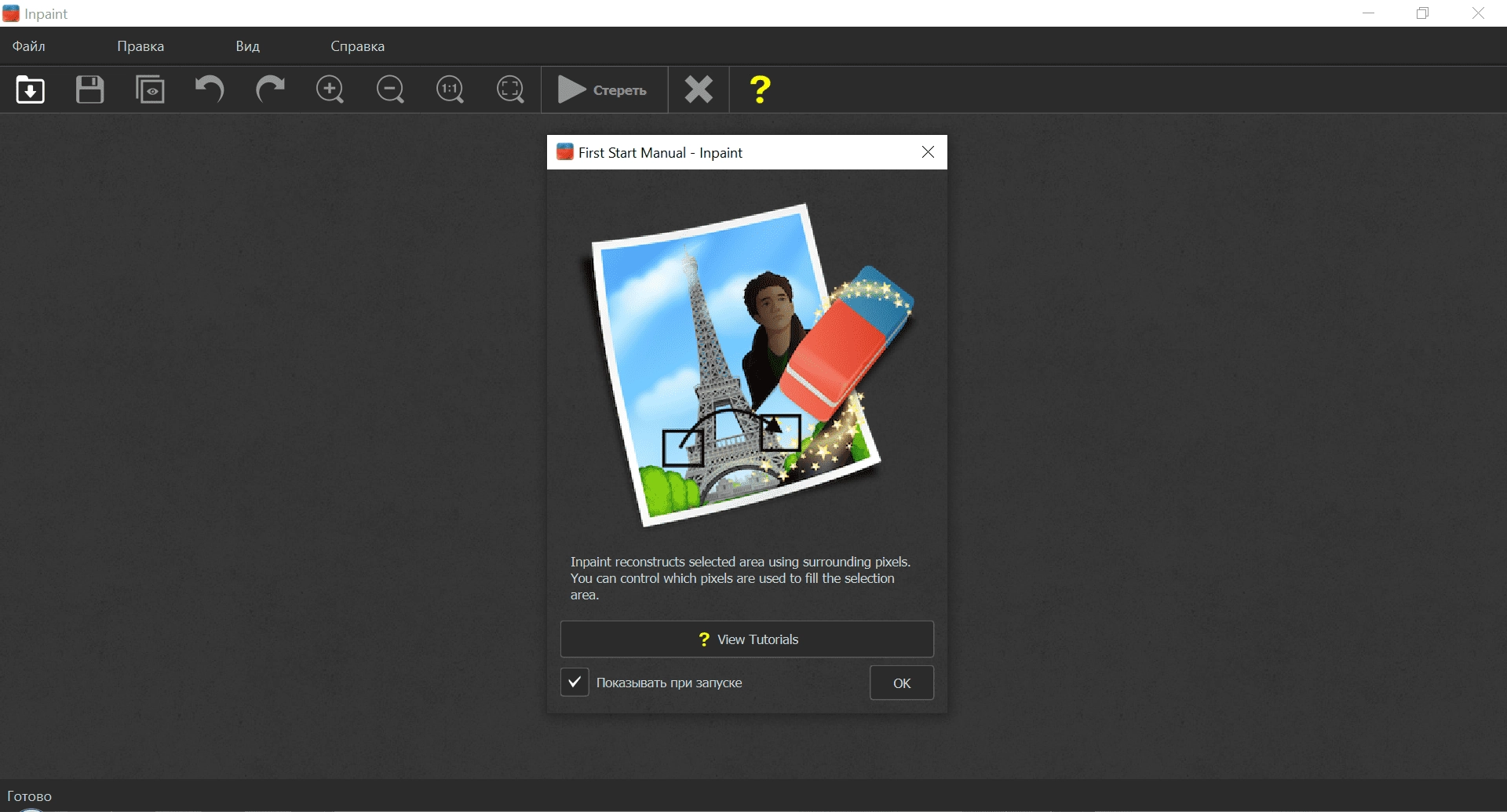Close the Inpaint main window

click(1478, 13)
